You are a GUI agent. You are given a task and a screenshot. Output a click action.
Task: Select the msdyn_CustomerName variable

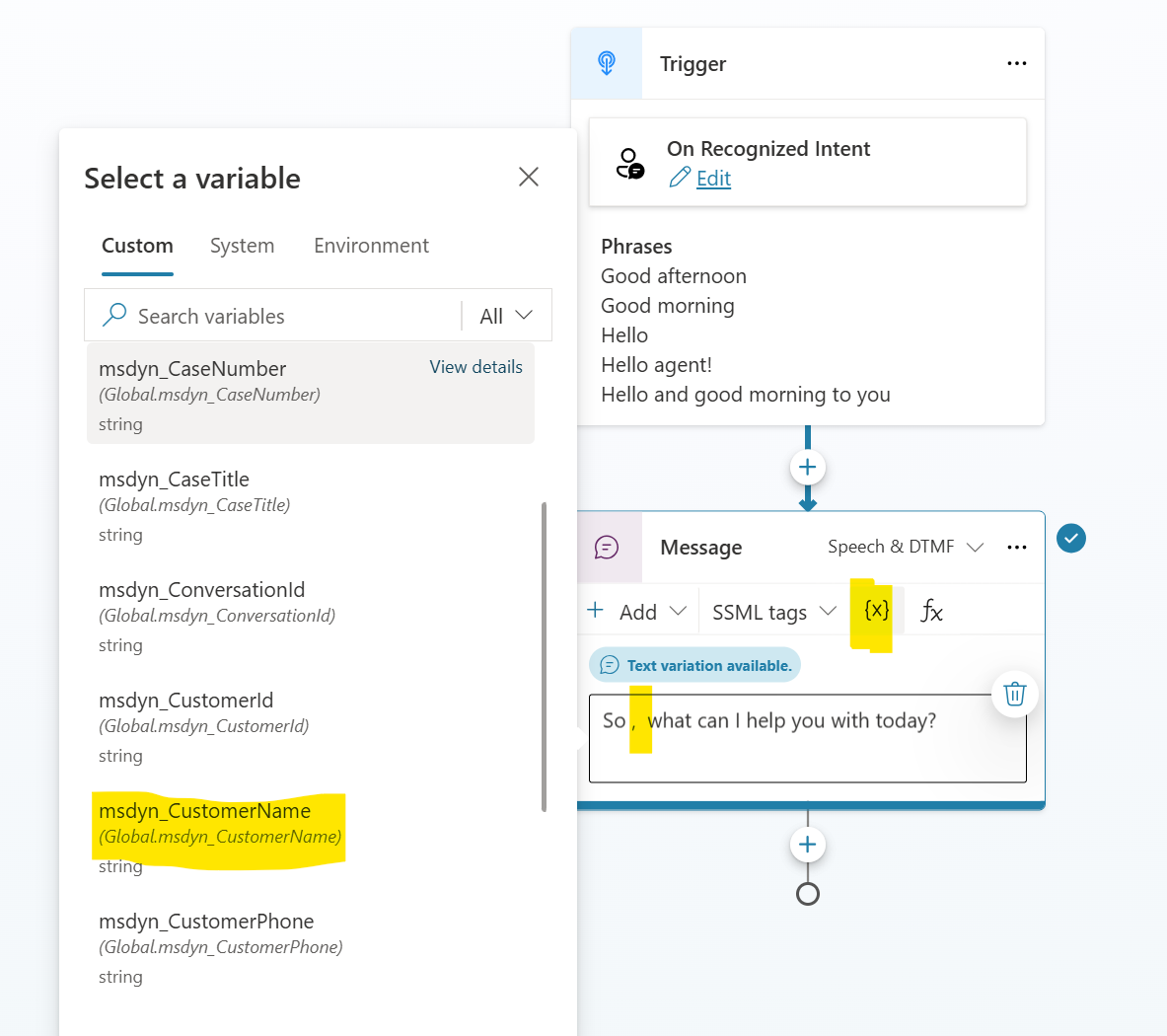tap(221, 838)
